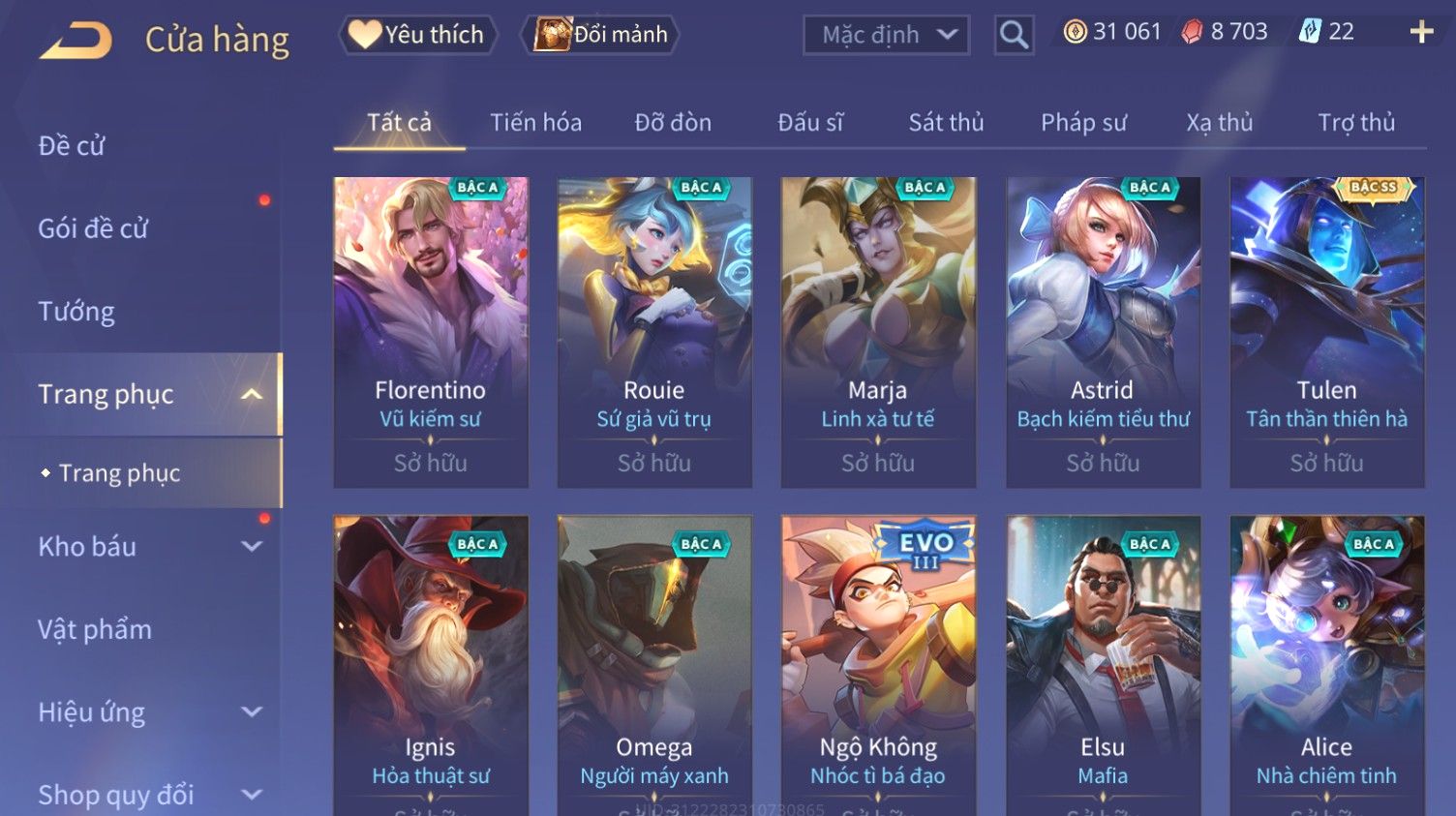Click the gold coin balance icon
The image size is (1456, 816).
[x=1075, y=32]
